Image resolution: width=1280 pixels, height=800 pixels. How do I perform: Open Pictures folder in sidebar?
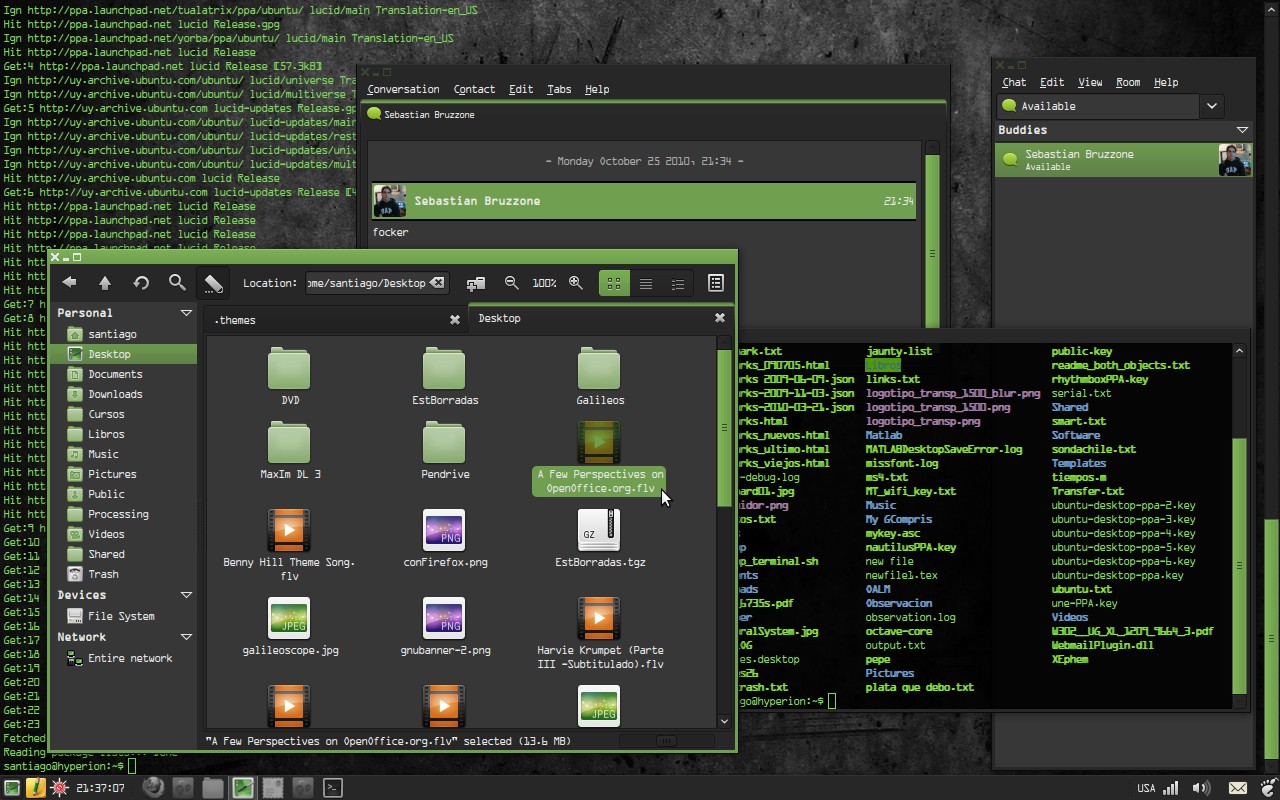(x=123, y=474)
